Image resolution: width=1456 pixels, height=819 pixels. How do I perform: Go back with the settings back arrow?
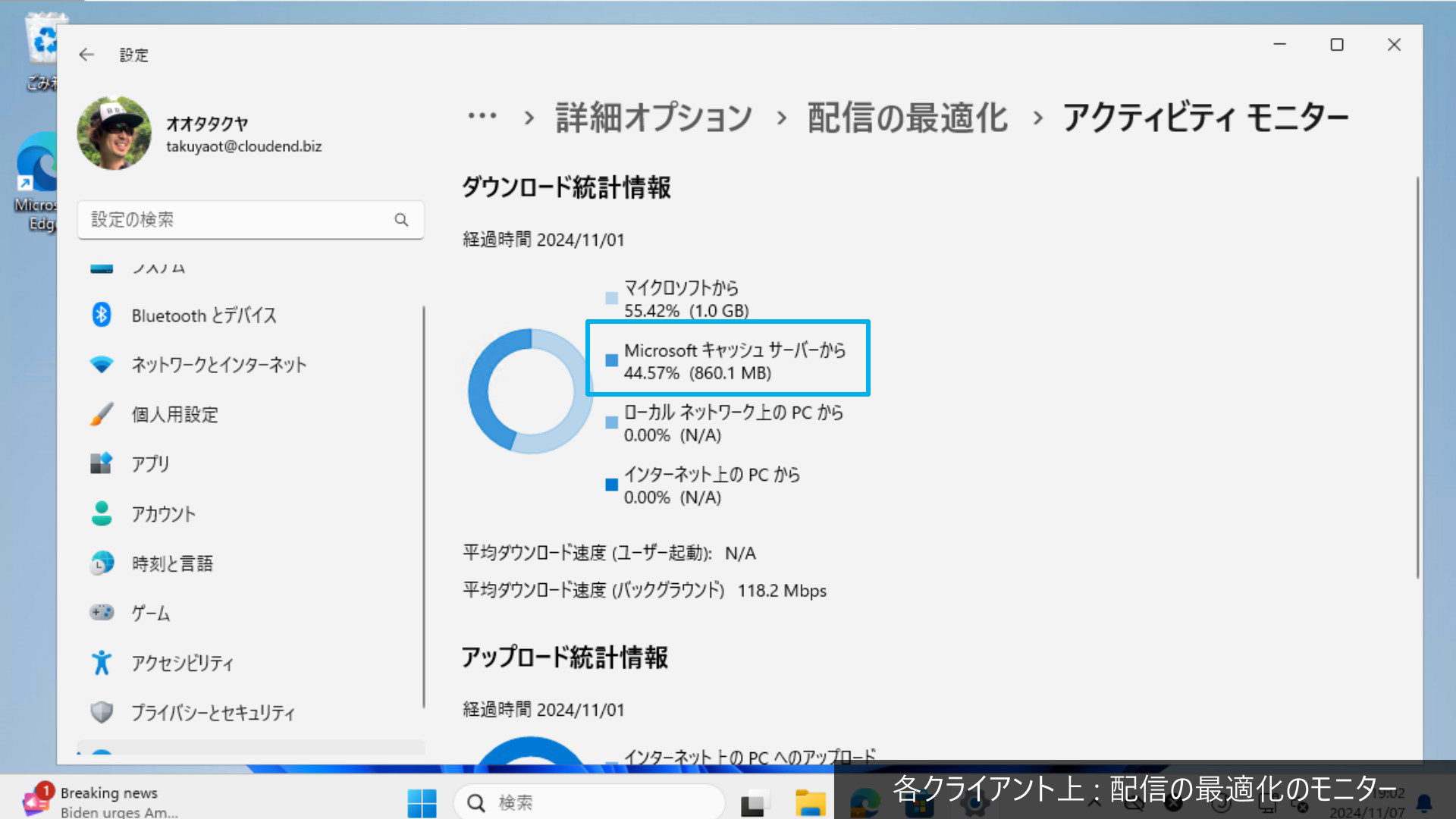(86, 55)
